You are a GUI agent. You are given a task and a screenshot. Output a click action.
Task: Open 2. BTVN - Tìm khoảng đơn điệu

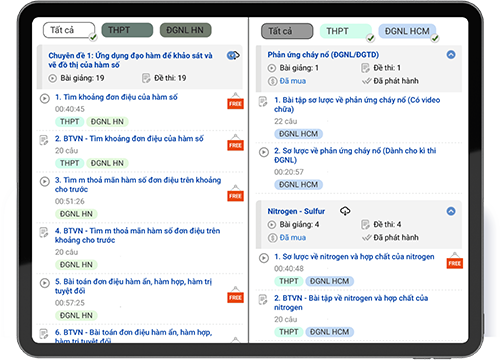coord(129,139)
